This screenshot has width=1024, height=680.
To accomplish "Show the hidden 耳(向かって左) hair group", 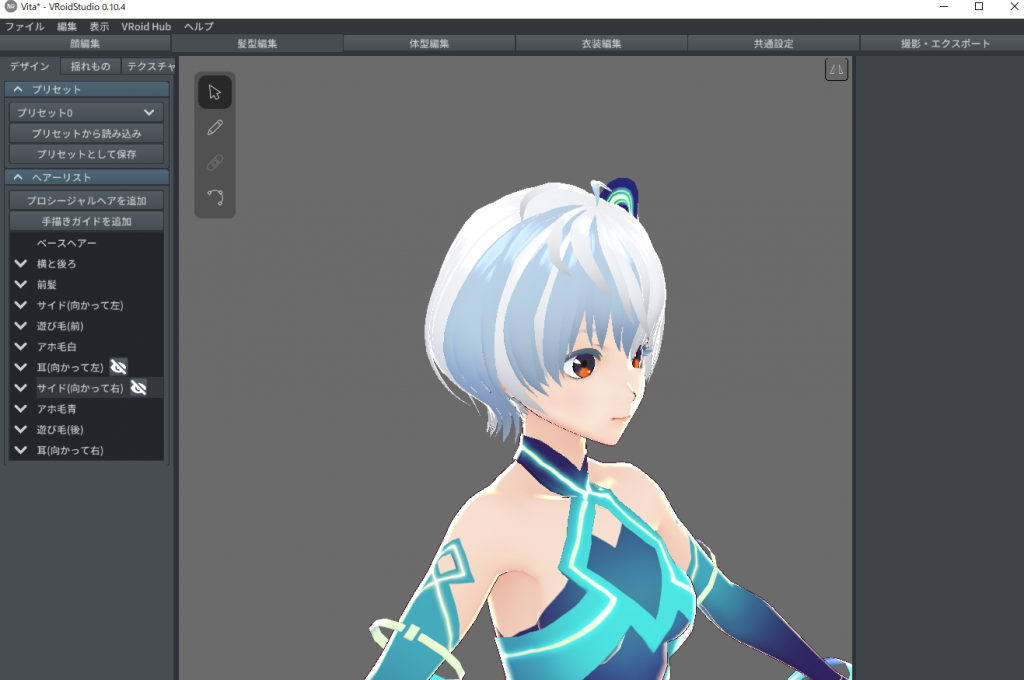I will 118,367.
